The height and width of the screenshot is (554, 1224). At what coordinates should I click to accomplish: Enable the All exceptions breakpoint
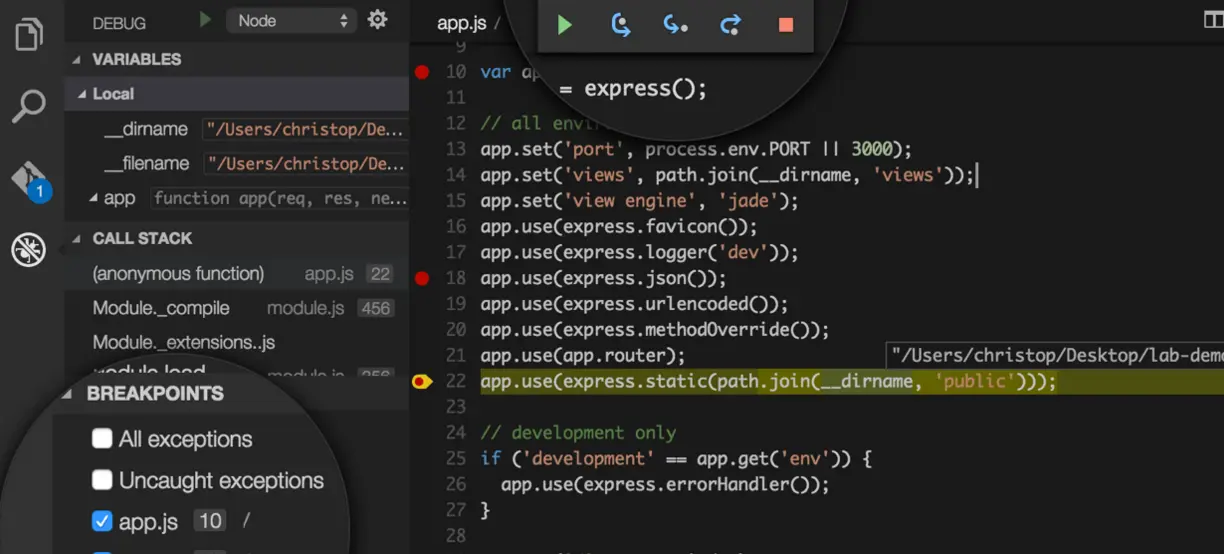[102, 438]
